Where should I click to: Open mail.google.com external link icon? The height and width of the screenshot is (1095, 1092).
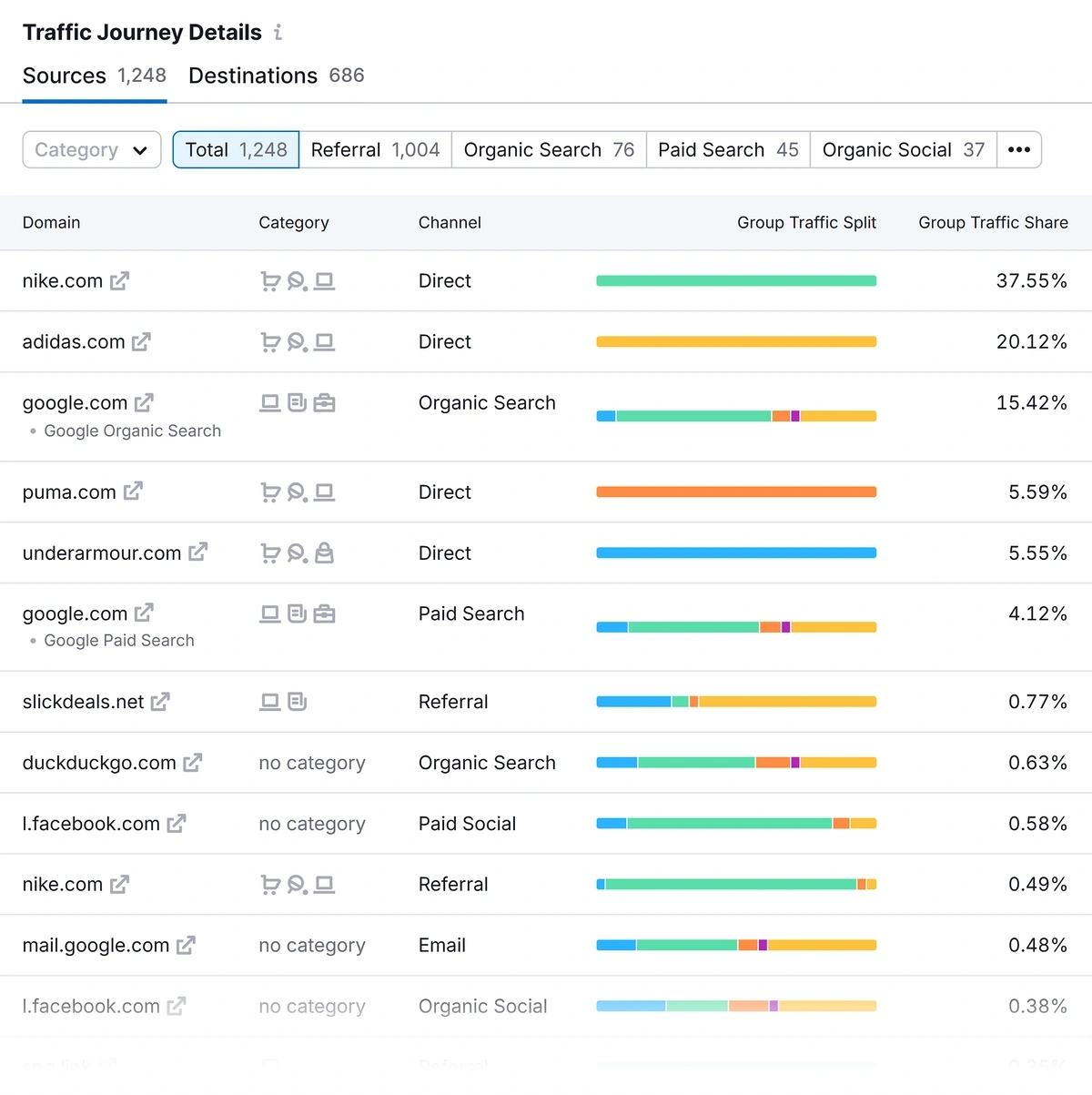[186, 946]
